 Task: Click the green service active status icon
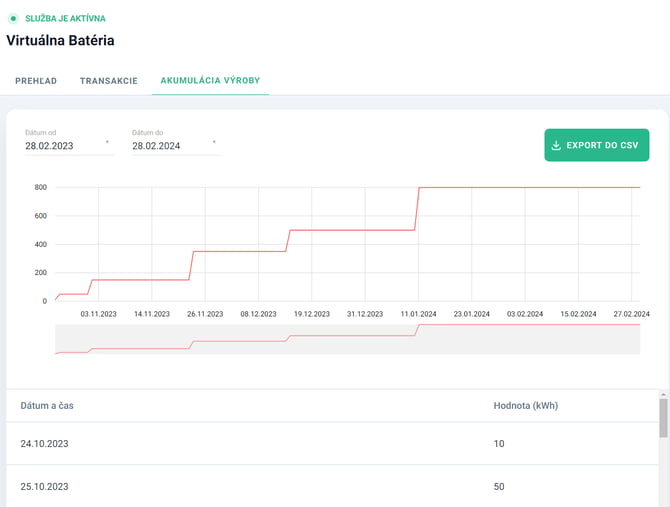[14, 18]
